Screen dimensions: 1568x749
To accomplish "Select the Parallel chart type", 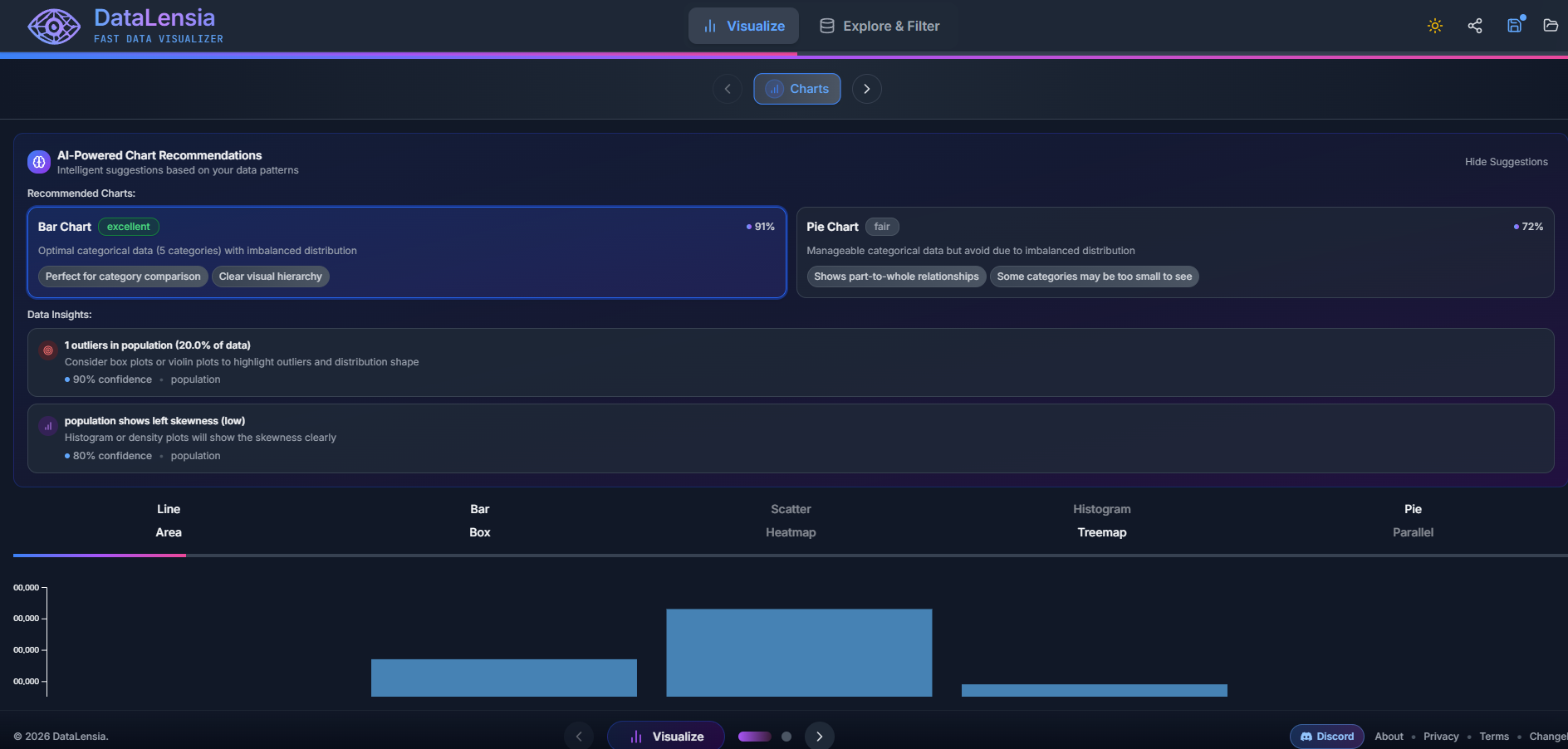I will (1414, 532).
